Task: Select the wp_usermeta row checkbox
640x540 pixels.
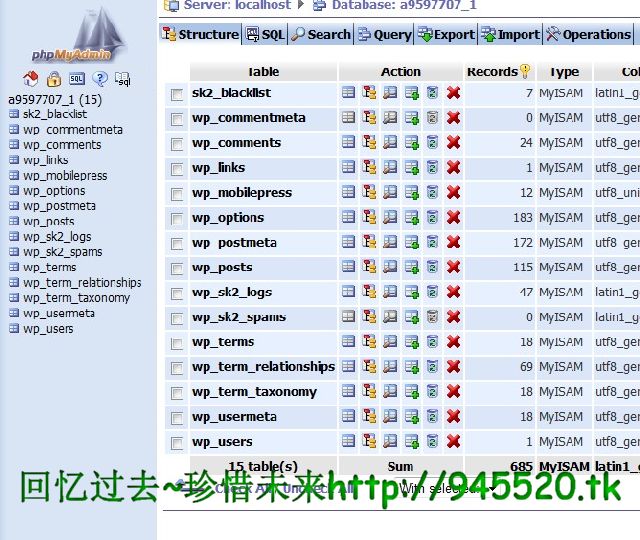Action: (x=177, y=418)
